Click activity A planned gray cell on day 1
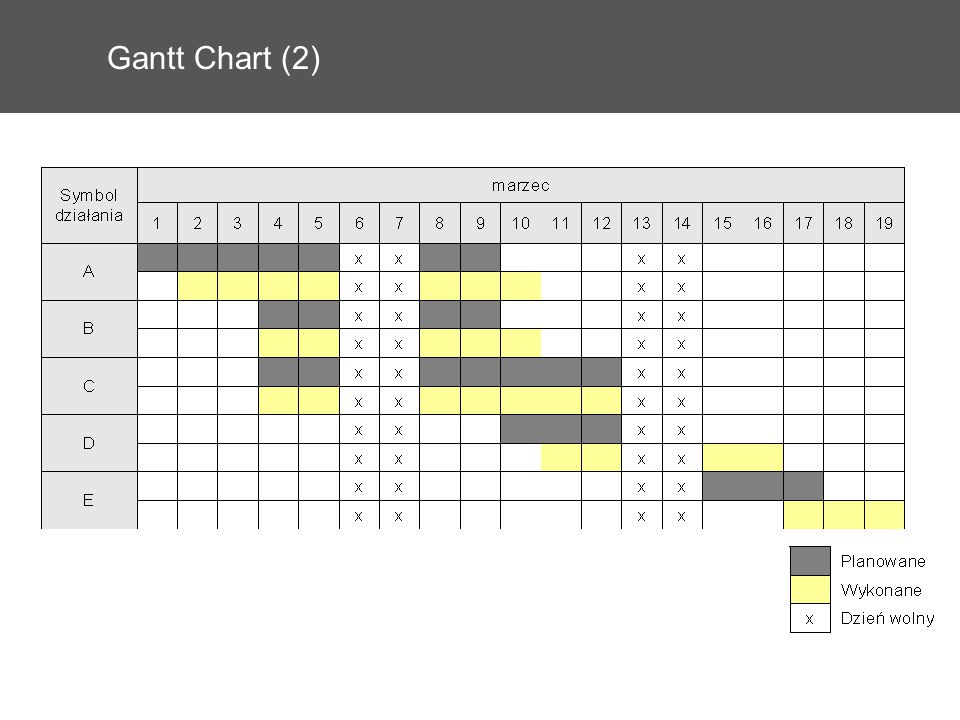The width and height of the screenshot is (960, 720). coord(157,258)
